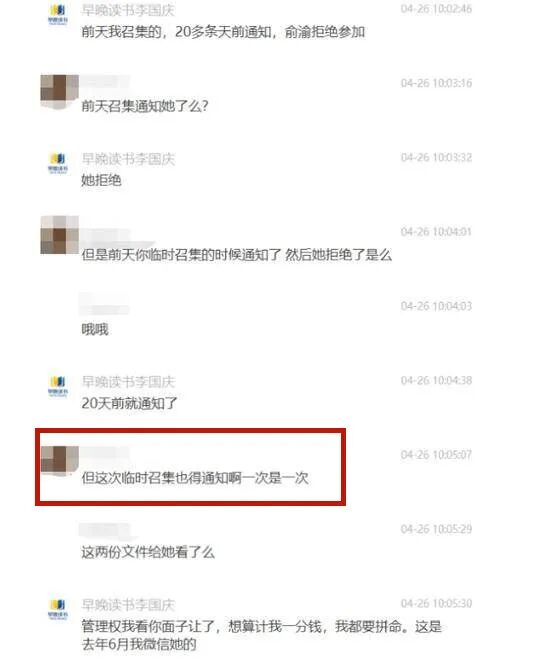Select message 但这次临时召集也得通知啊一次是一次

(195, 478)
